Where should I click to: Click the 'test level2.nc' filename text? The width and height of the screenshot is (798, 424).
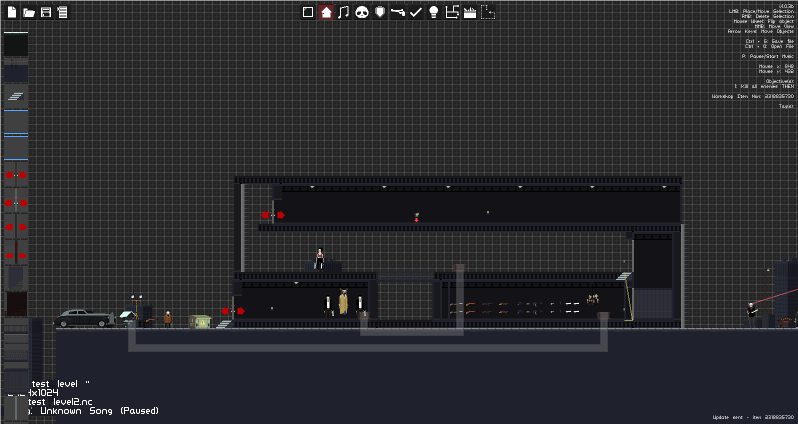tap(61, 402)
